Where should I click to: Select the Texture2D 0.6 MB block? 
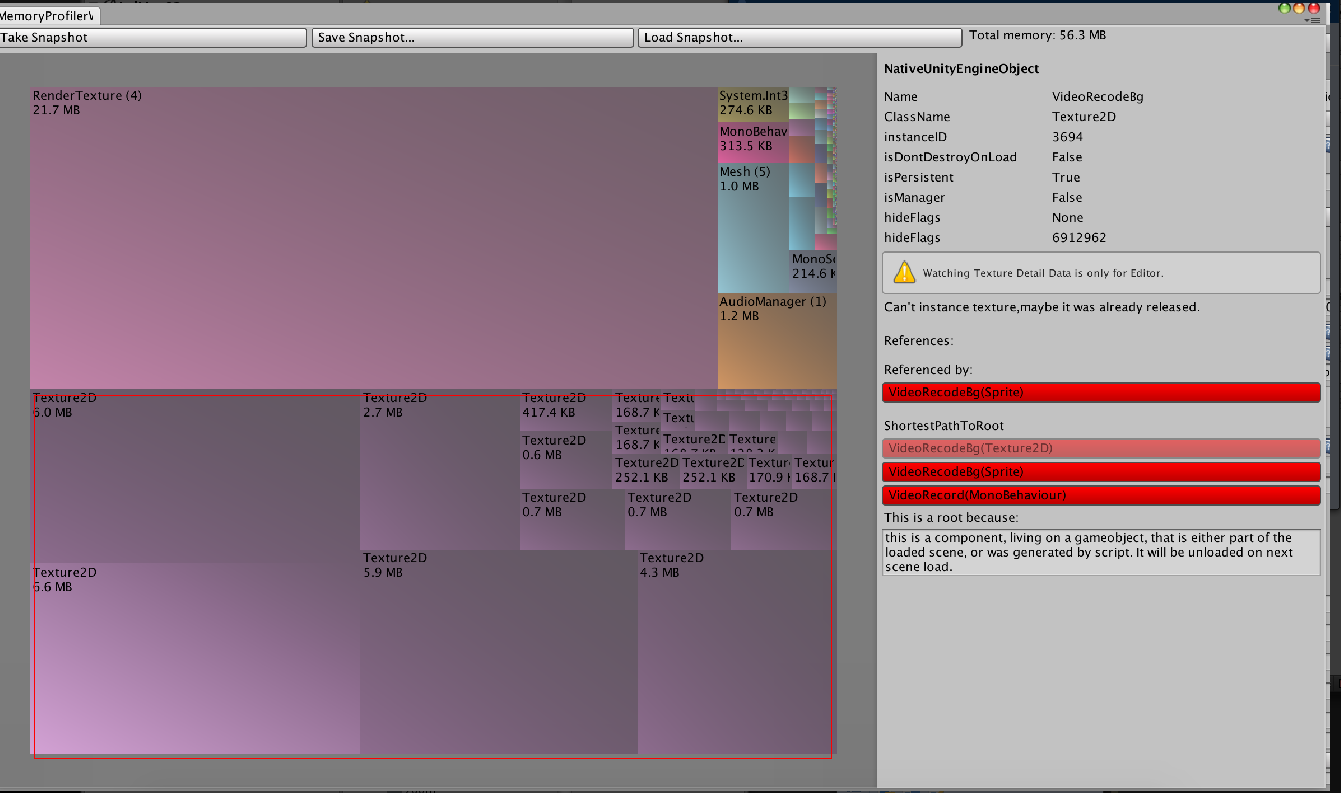pos(566,460)
